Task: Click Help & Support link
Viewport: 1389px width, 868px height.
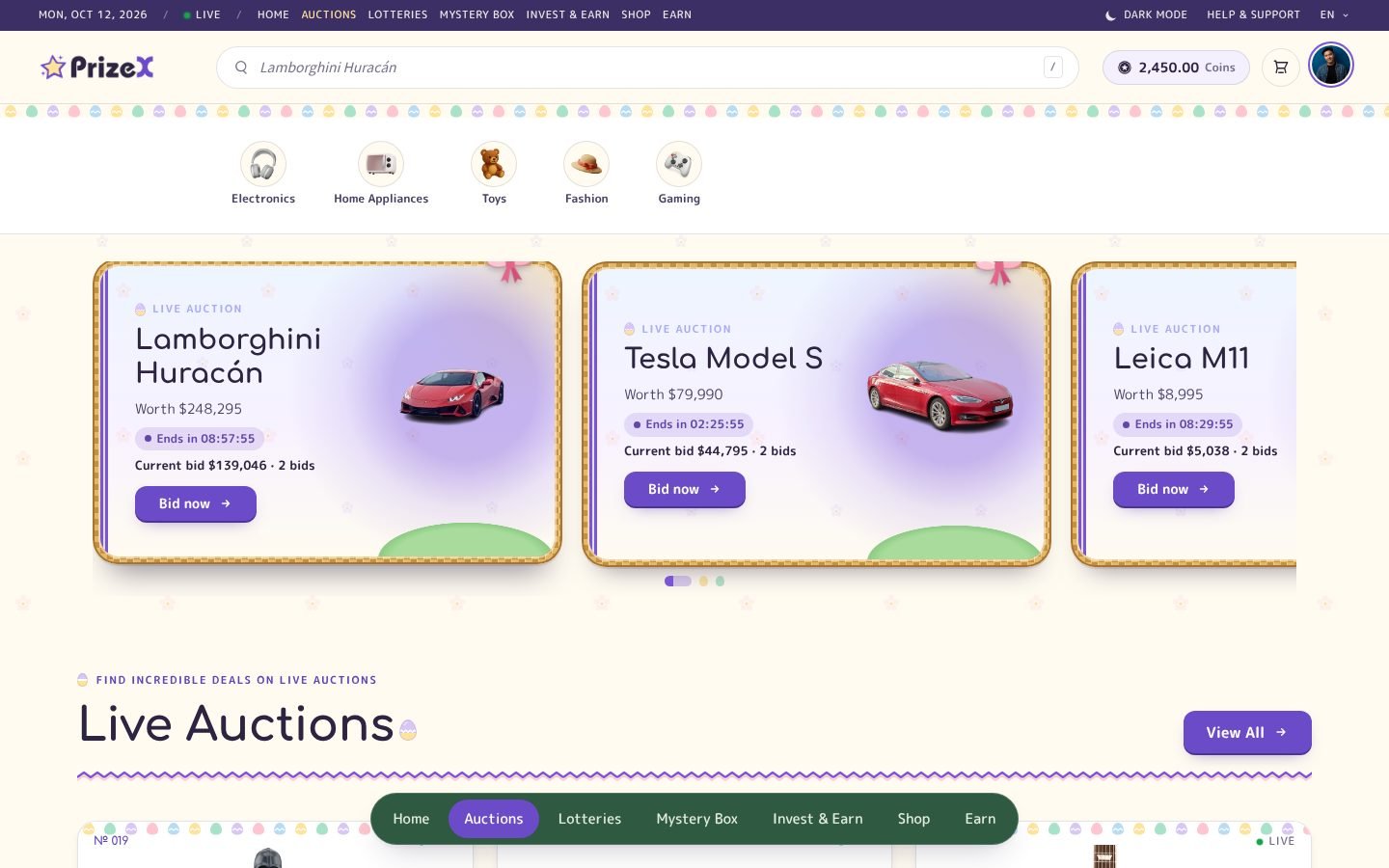Action: (1253, 14)
